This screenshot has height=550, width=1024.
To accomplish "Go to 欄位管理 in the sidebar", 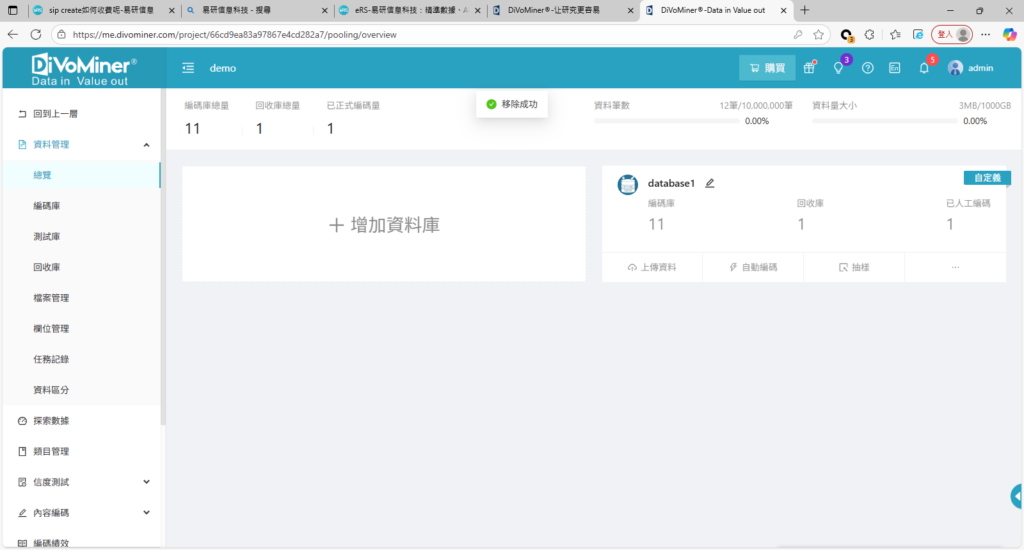I will (51, 329).
